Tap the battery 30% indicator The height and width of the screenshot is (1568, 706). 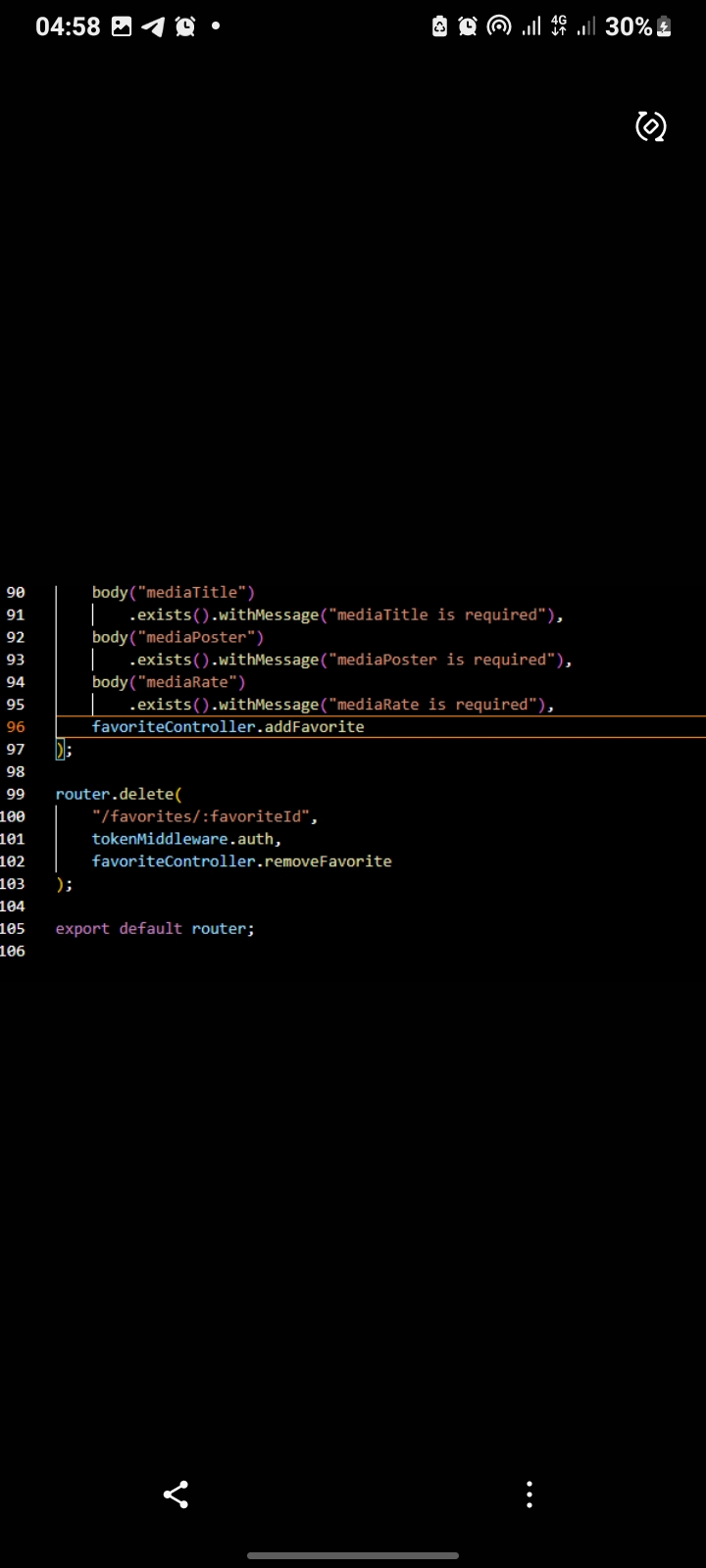637,26
